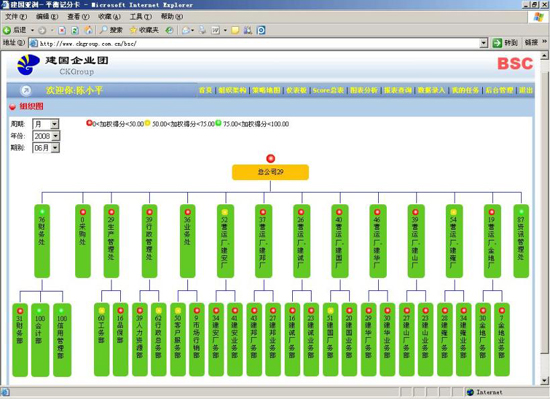
Task: Open the 工具(T) menu in menu bar
Action: 141,16
